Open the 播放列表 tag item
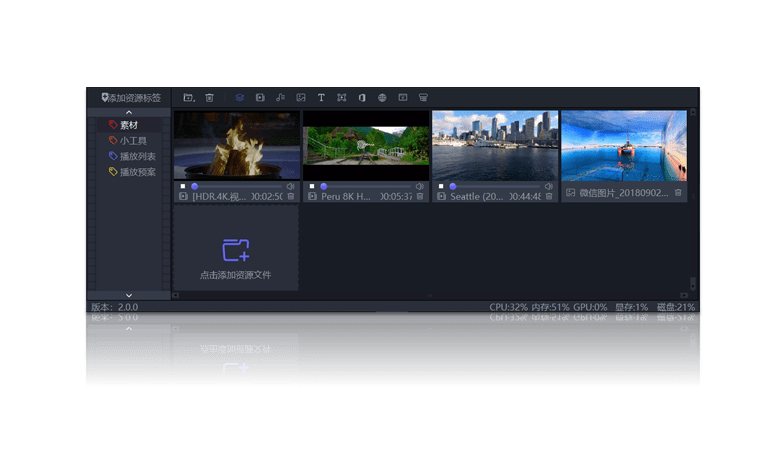Screen dimensions: 768x450 134,156
